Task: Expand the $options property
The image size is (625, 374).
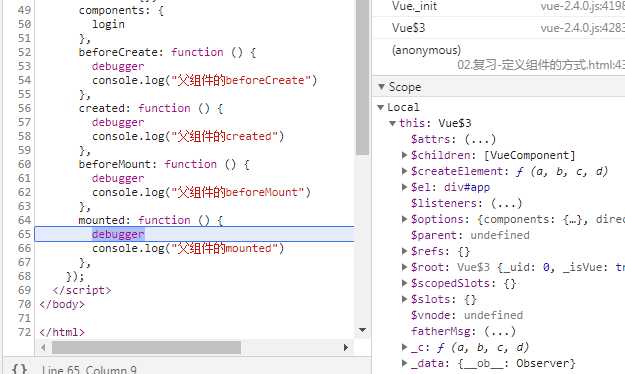Action: click(x=404, y=219)
